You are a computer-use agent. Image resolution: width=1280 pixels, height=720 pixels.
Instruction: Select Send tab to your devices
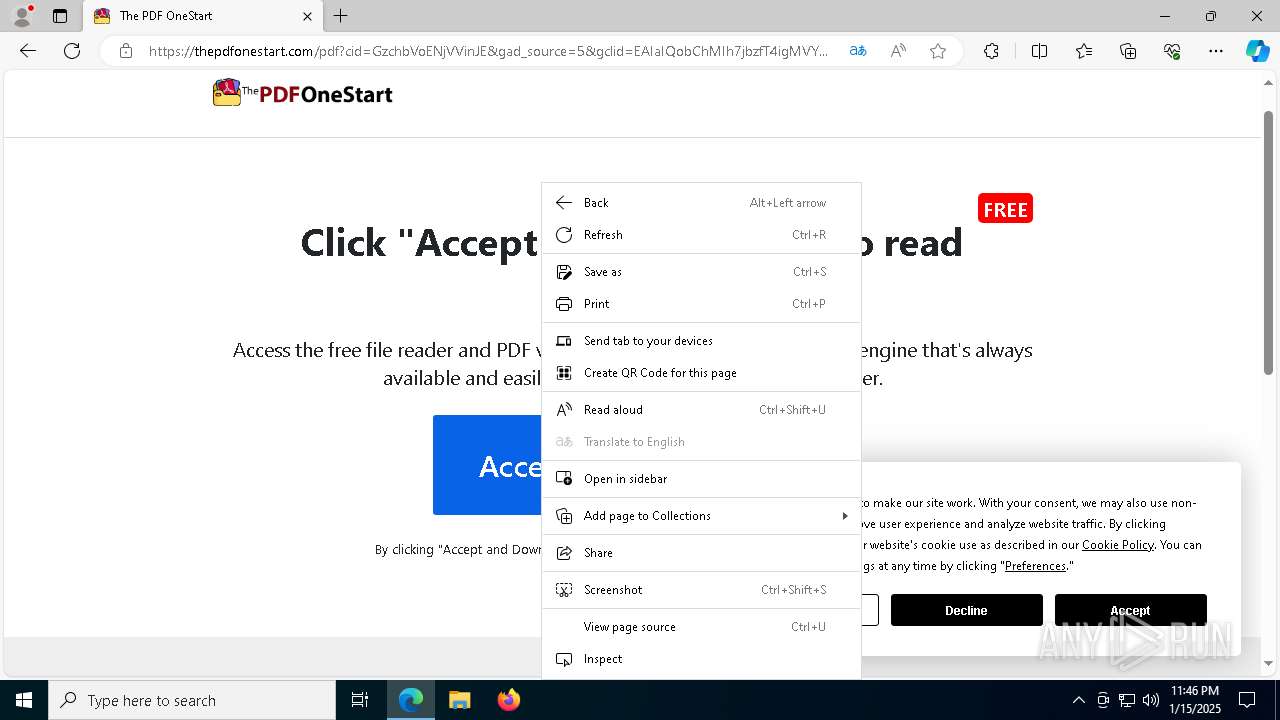pos(701,341)
